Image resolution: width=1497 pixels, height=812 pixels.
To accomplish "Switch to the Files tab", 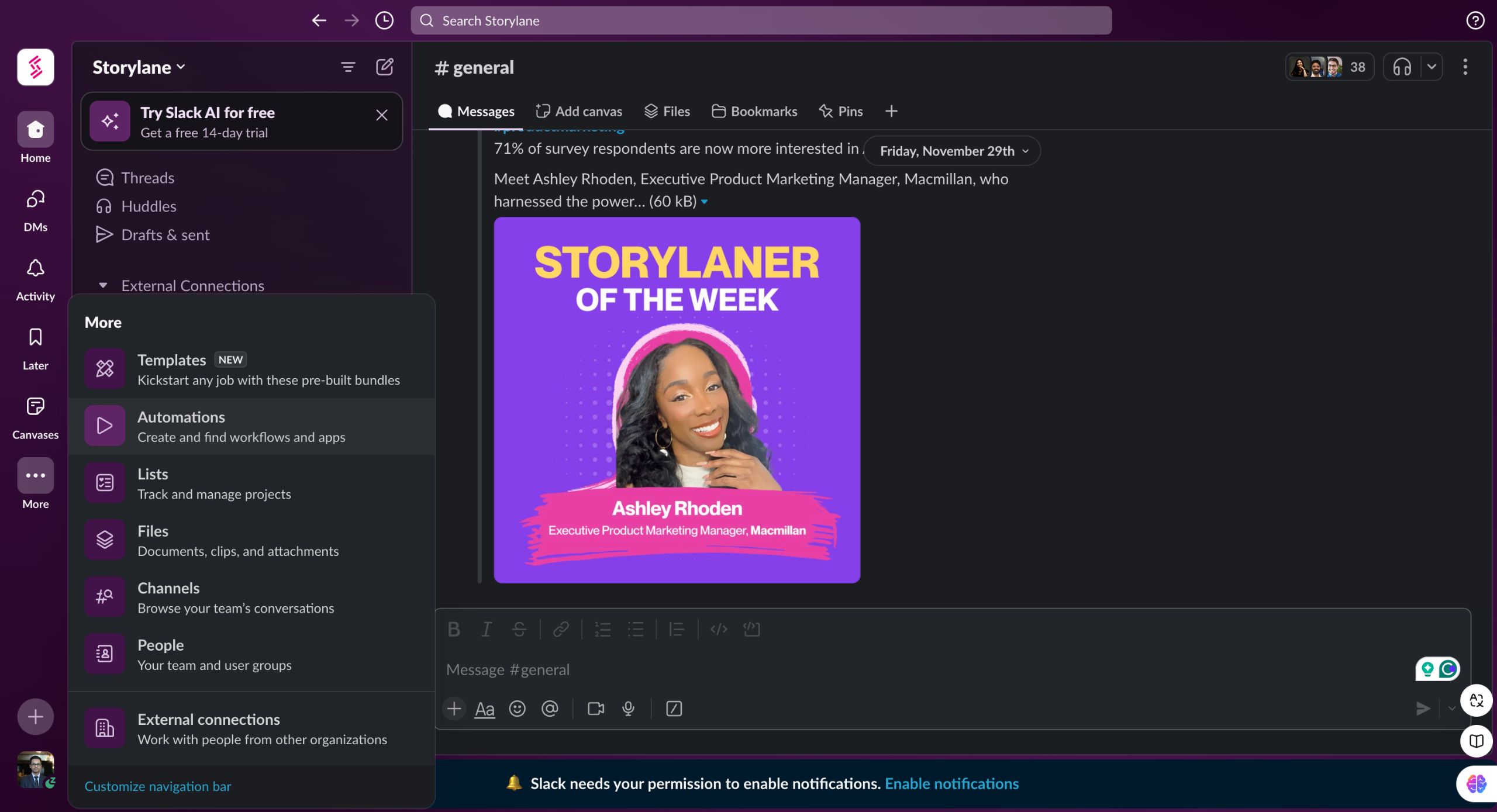I will coord(667,111).
